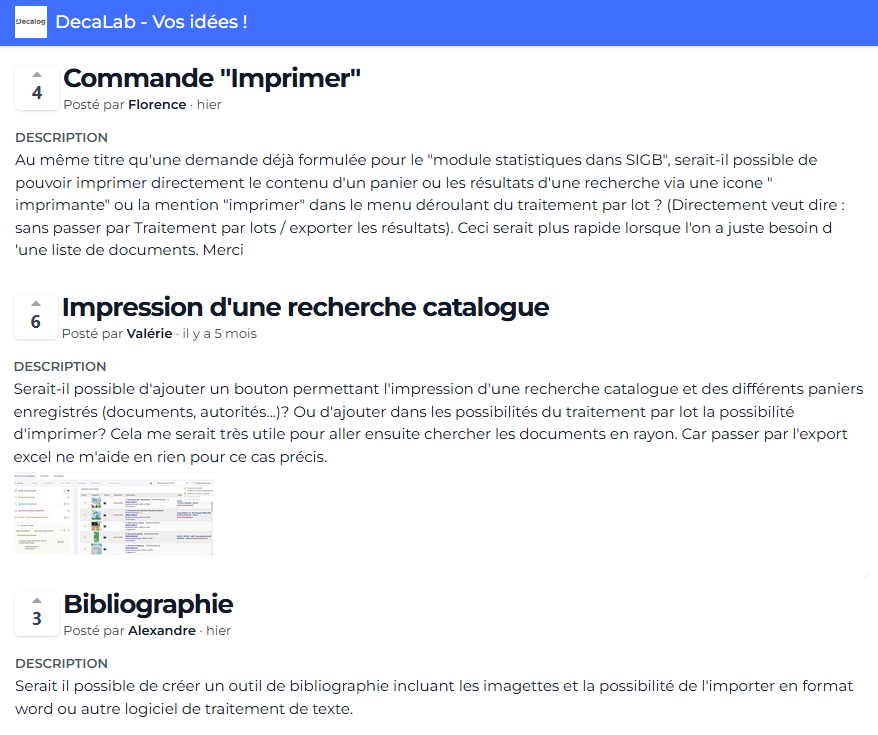Image resolution: width=878 pixels, height=735 pixels.
Task: Upvote the "Impression d'une recherche catalogue" idea
Action: (x=36, y=302)
